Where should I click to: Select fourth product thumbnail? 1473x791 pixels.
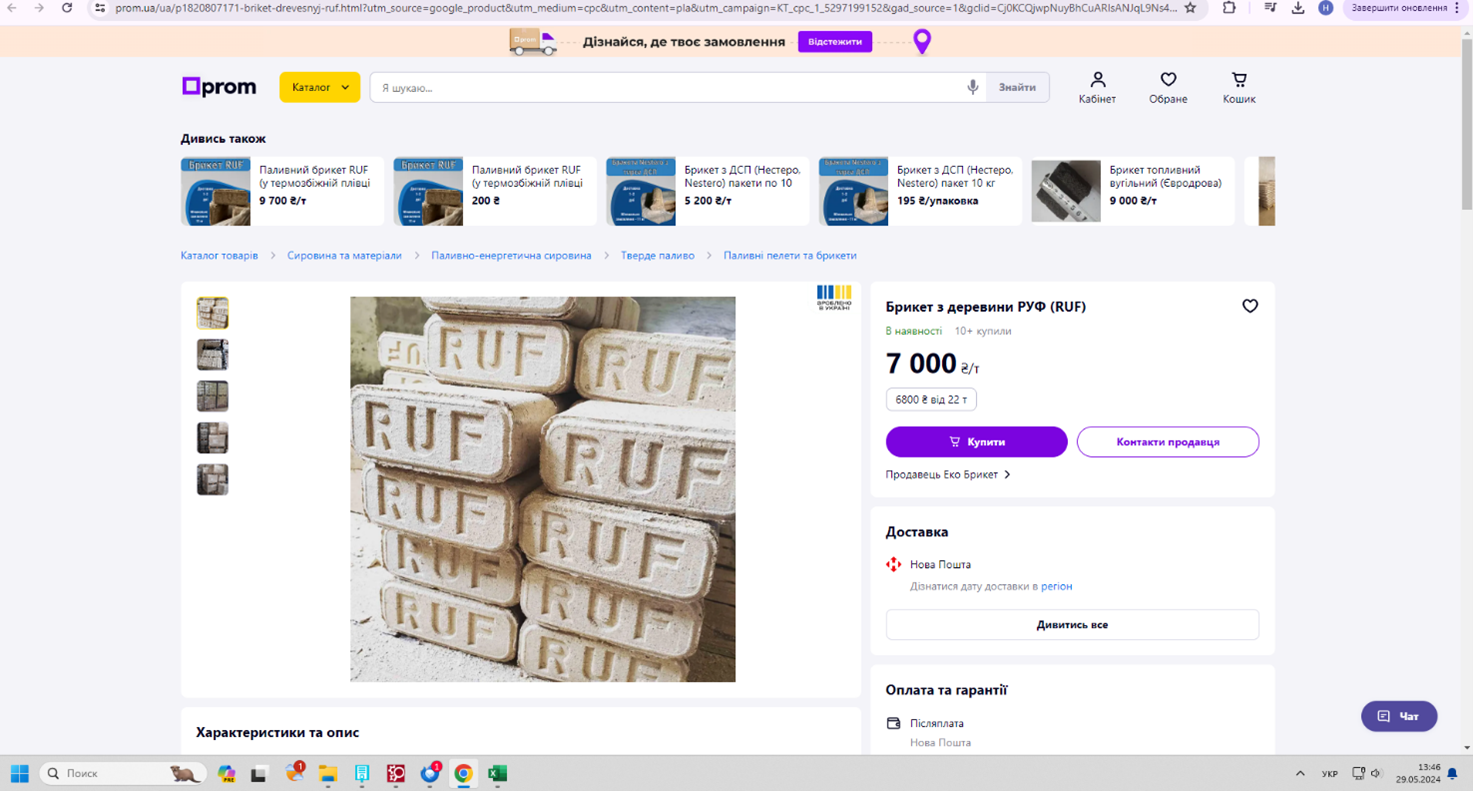tap(212, 438)
